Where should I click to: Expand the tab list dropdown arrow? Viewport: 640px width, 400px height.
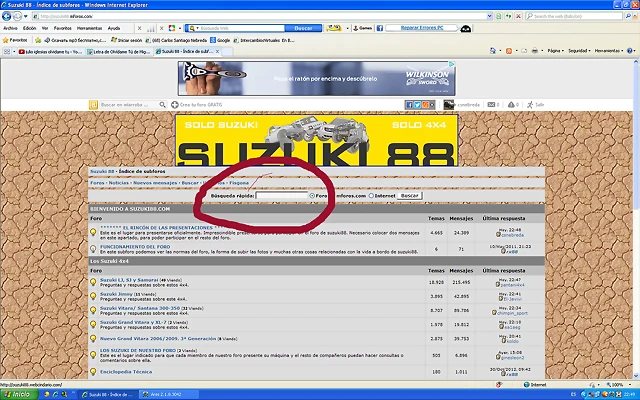(14, 51)
